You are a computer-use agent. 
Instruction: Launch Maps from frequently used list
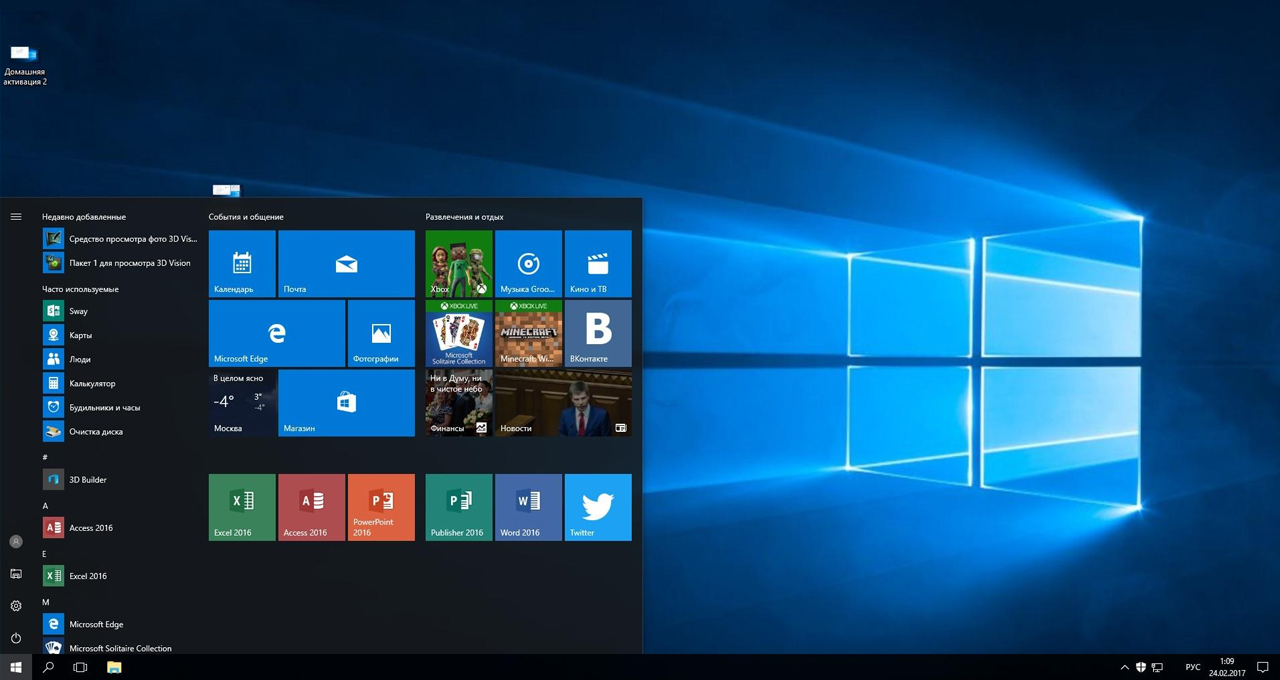(120, 335)
